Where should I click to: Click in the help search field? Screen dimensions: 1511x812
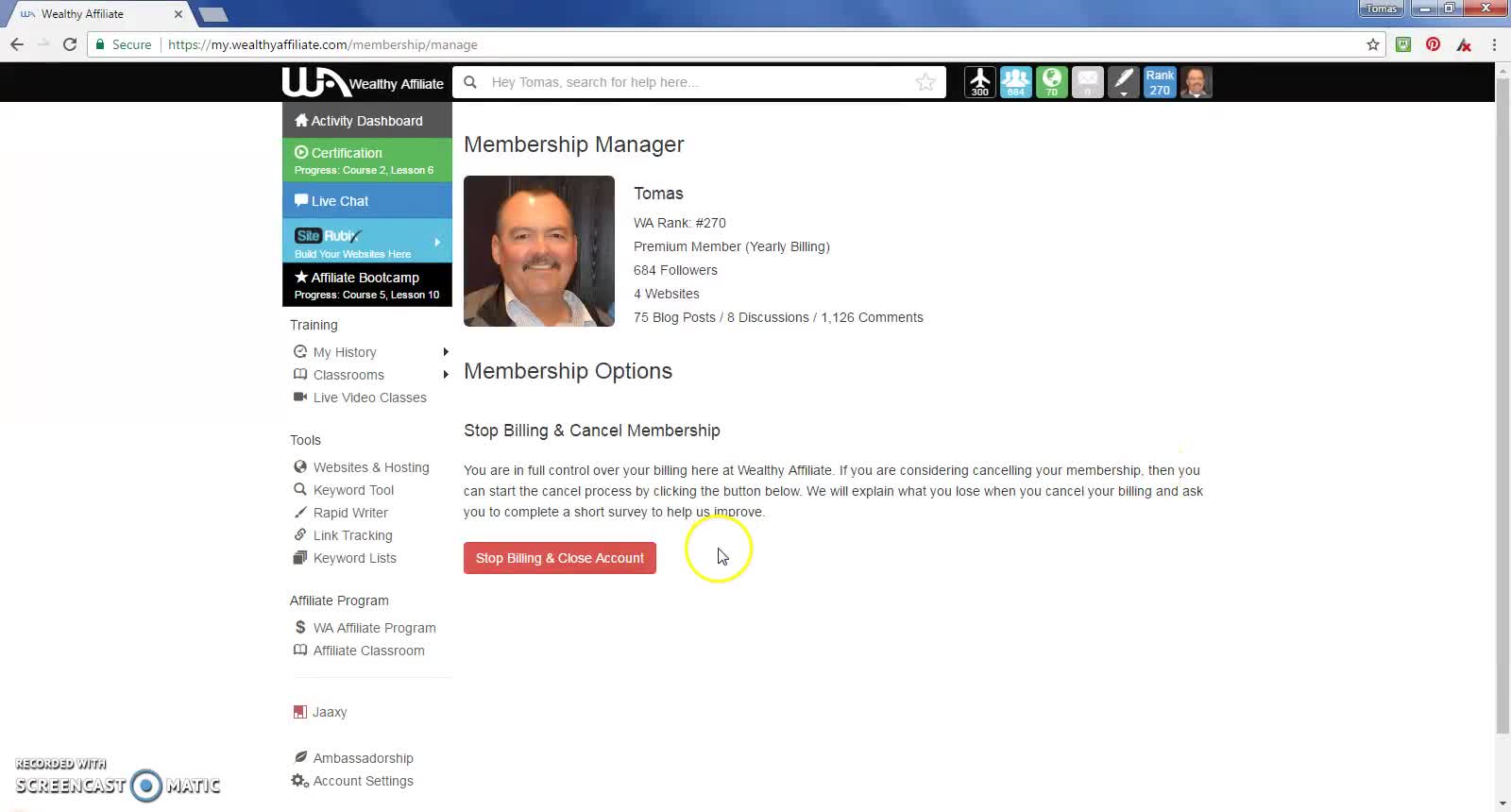pos(699,82)
